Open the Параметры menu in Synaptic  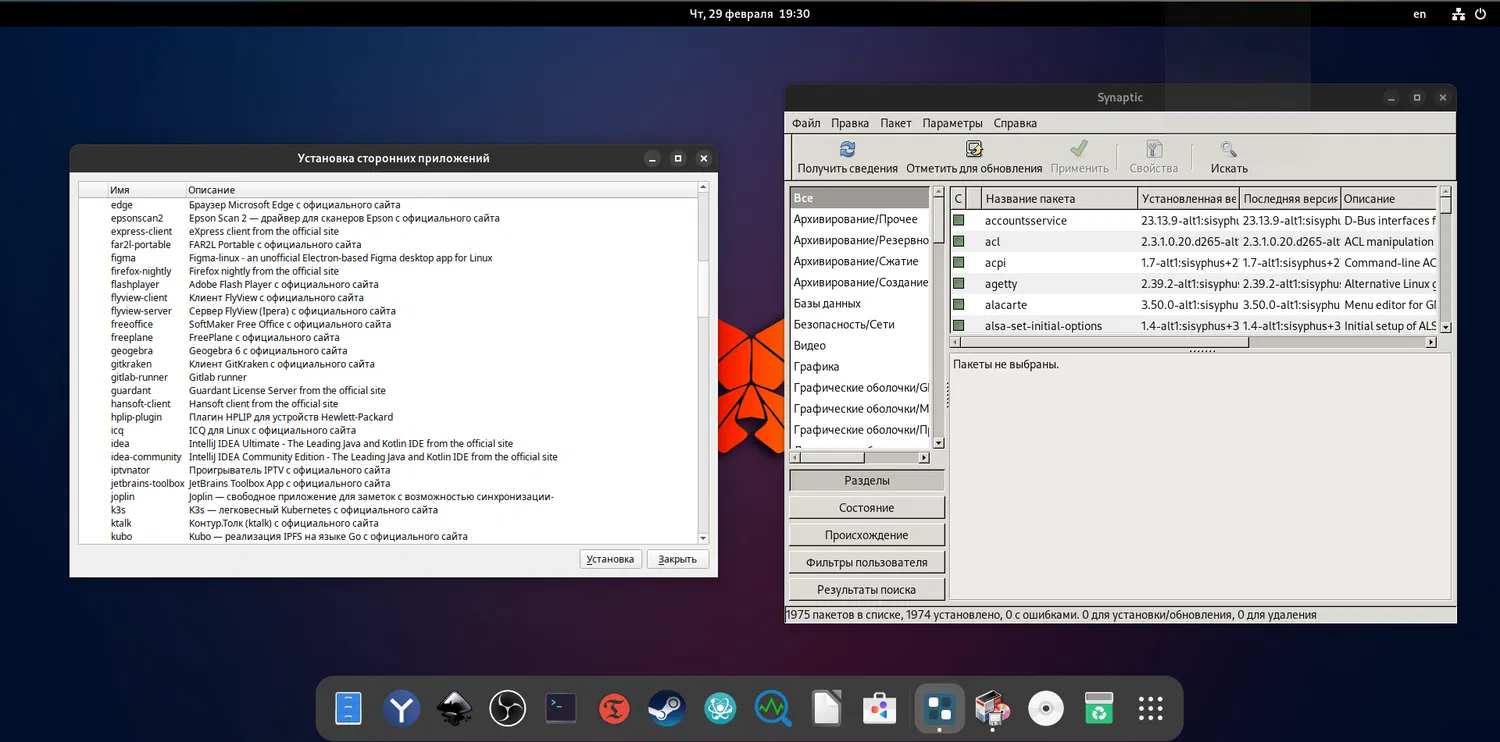pyautogui.click(x=952, y=123)
